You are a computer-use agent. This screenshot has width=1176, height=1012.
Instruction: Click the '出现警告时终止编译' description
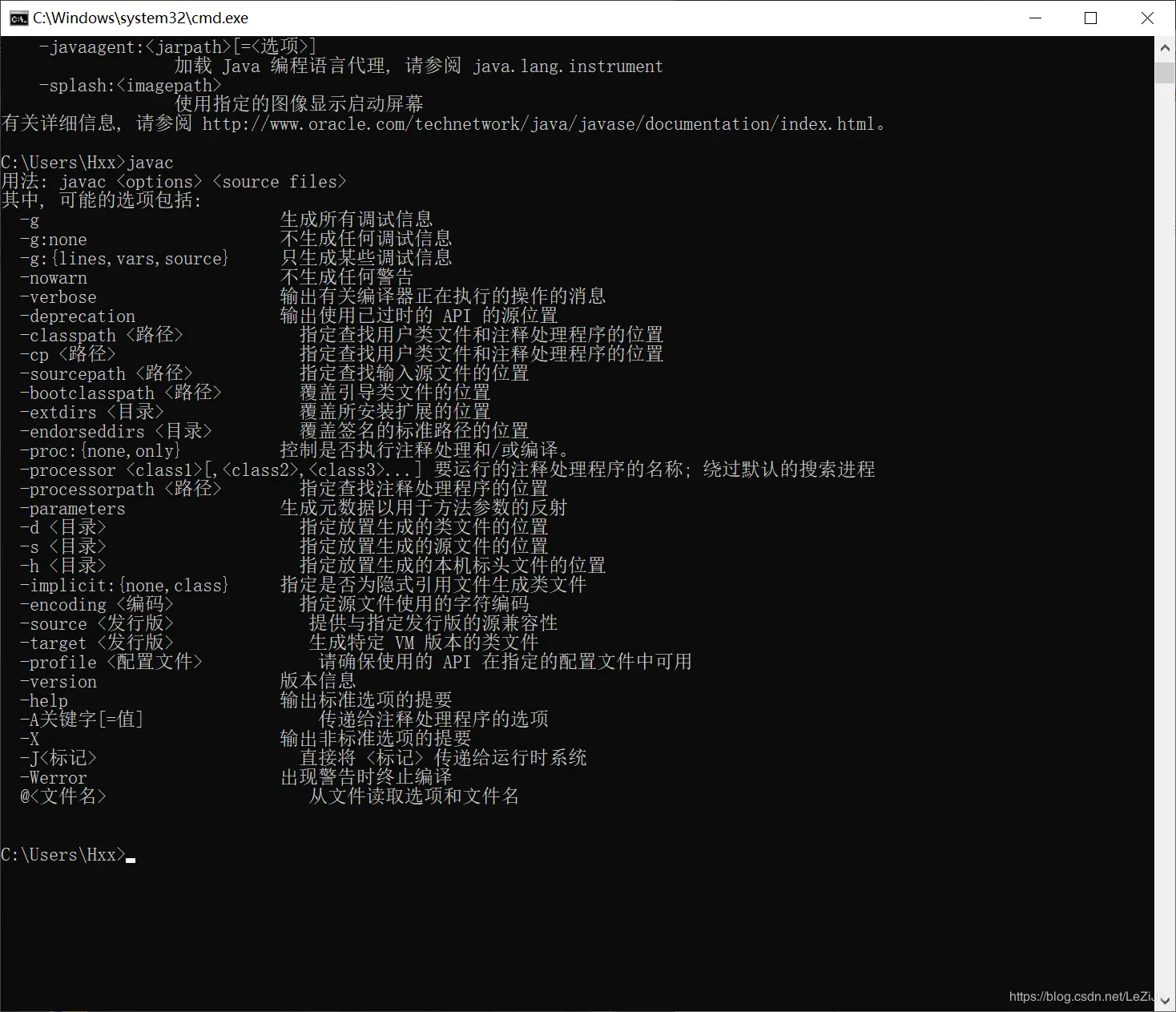(366, 777)
